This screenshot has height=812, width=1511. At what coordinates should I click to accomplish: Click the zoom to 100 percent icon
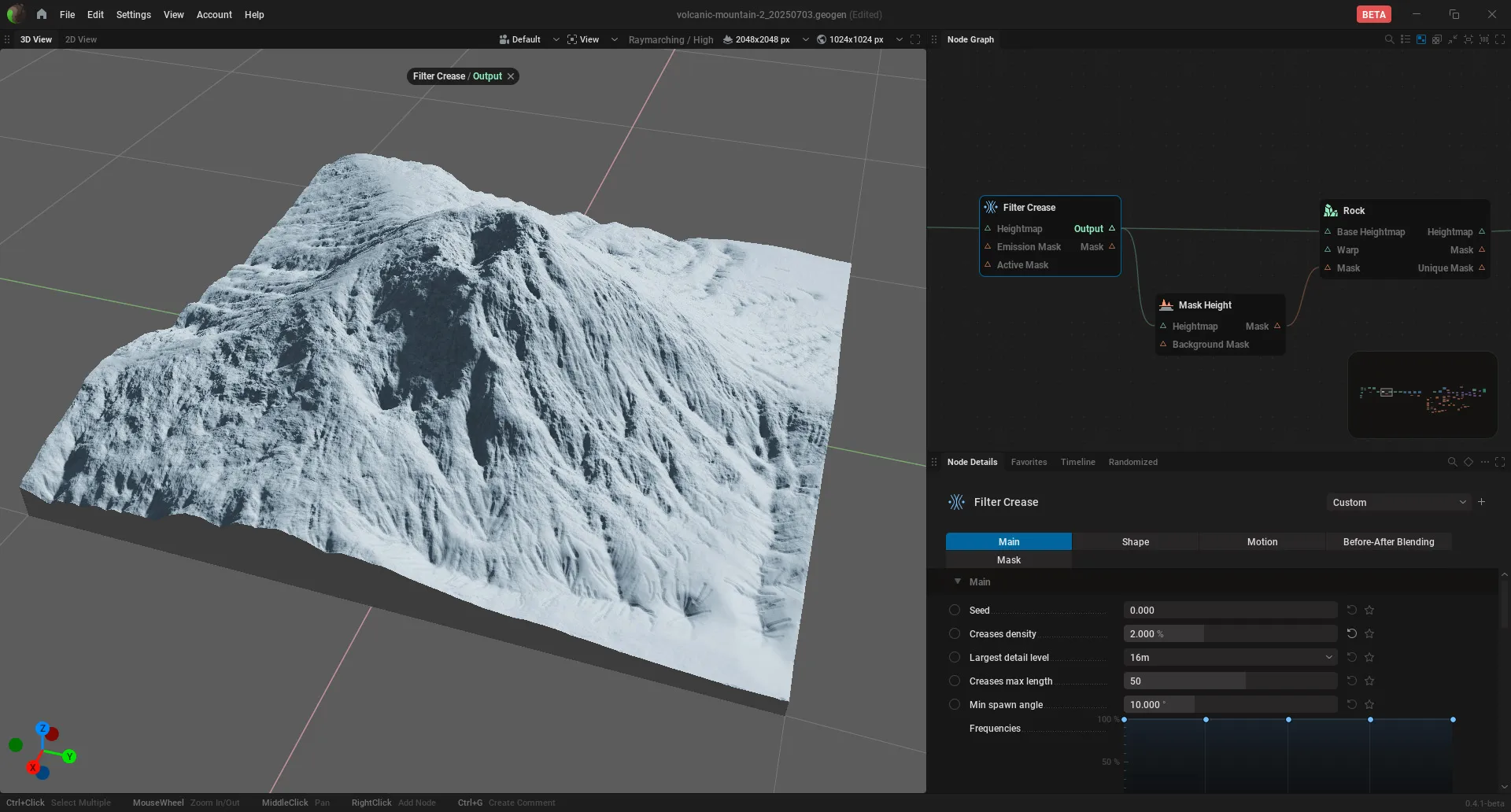(x=1484, y=39)
